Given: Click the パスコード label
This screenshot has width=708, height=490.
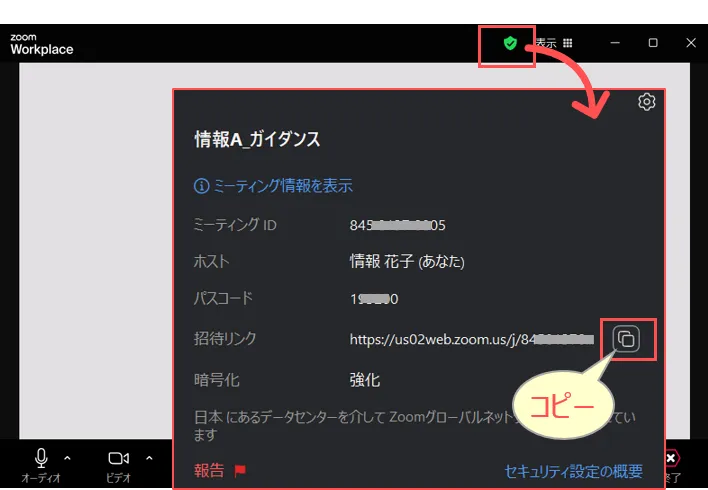Looking at the screenshot, I should [x=223, y=298].
